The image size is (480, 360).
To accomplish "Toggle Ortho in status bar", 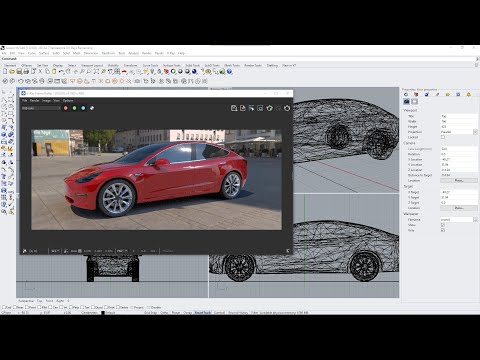I will click(164, 313).
